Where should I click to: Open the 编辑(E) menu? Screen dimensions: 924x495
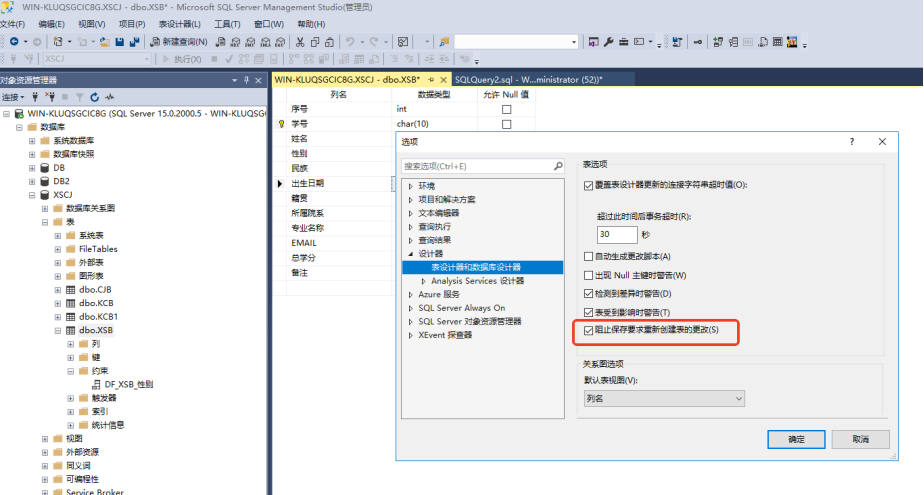51,24
